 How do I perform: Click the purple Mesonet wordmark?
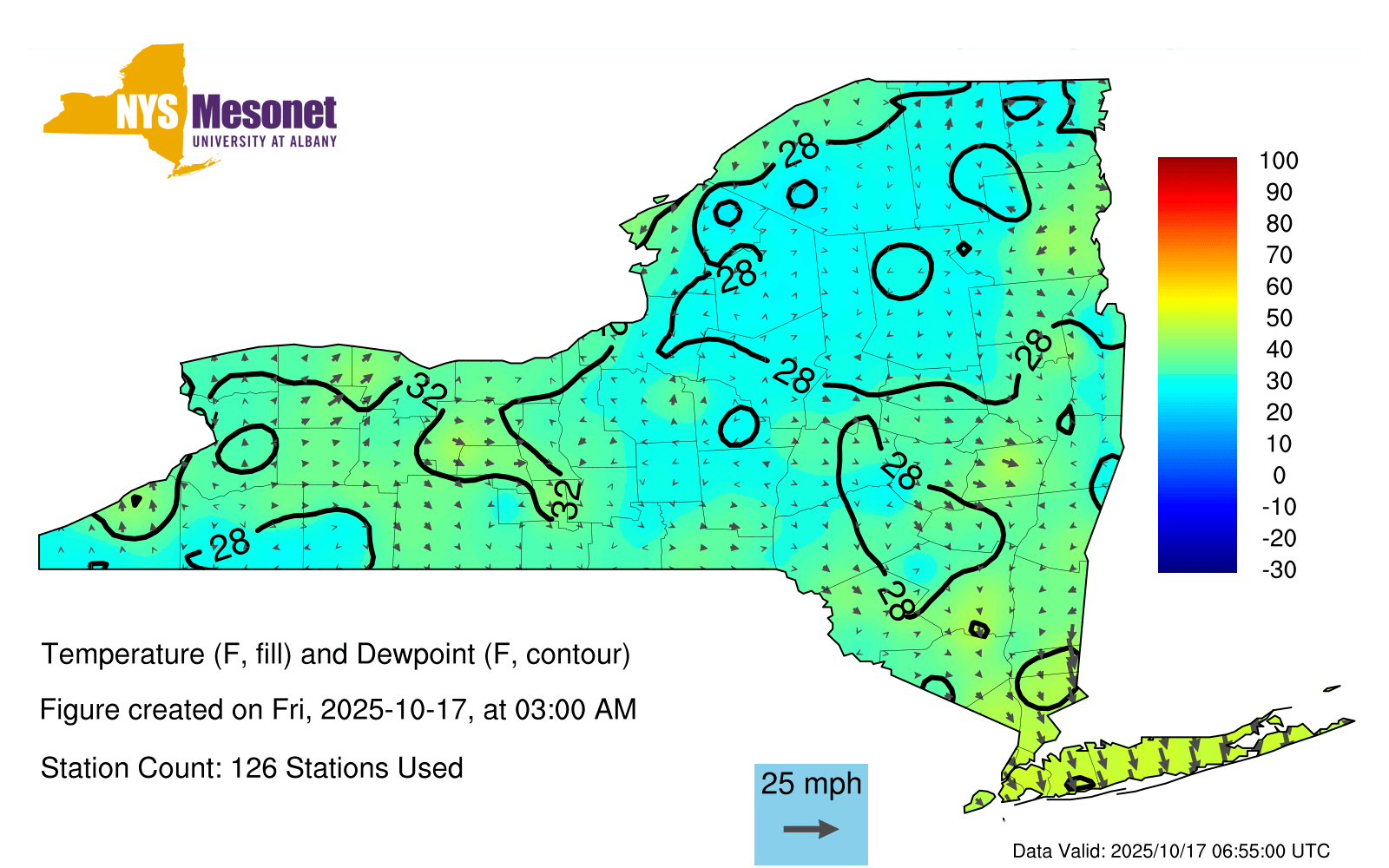264,113
